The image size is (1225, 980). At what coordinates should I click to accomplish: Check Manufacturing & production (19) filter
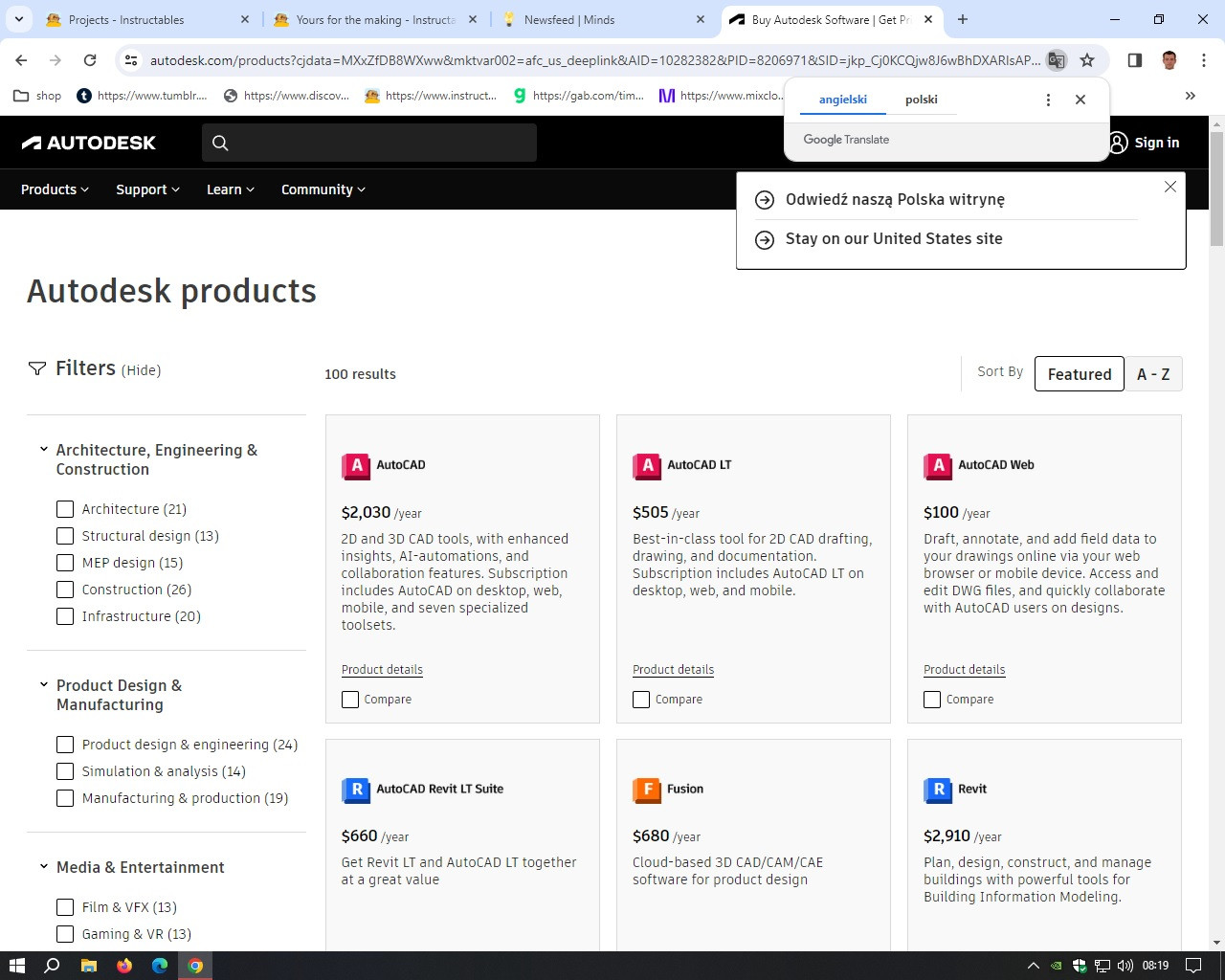pos(65,798)
